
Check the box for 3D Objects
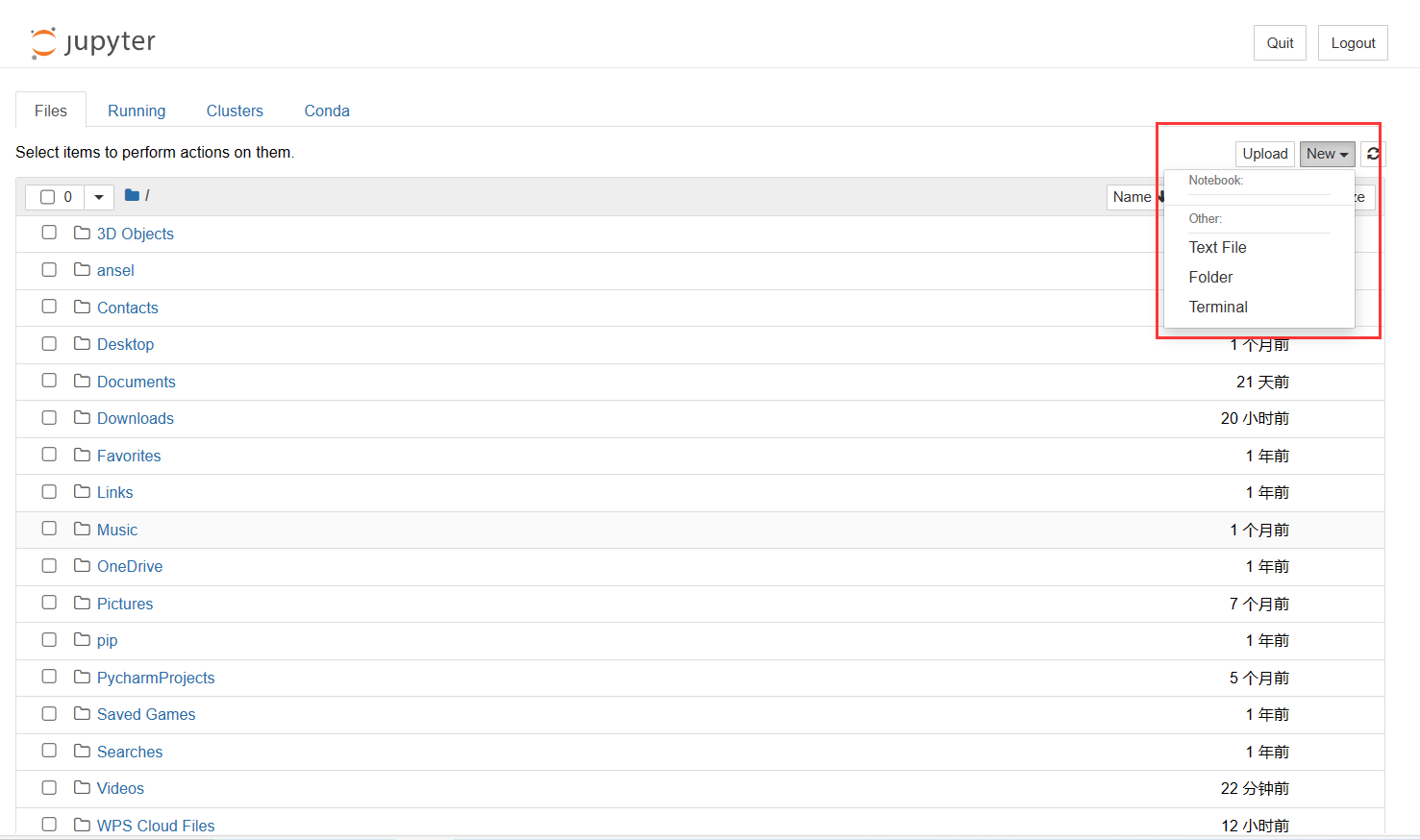tap(49, 233)
